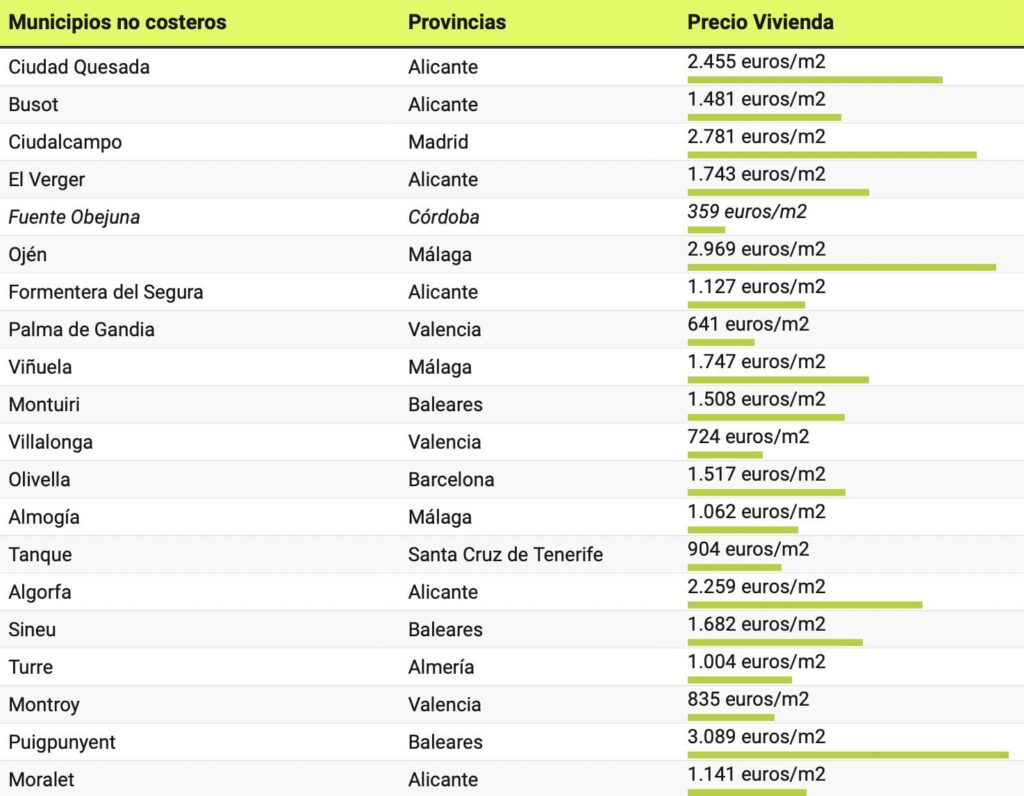Select Ciudalcampo in the table
1024x796 pixels.
[65, 142]
